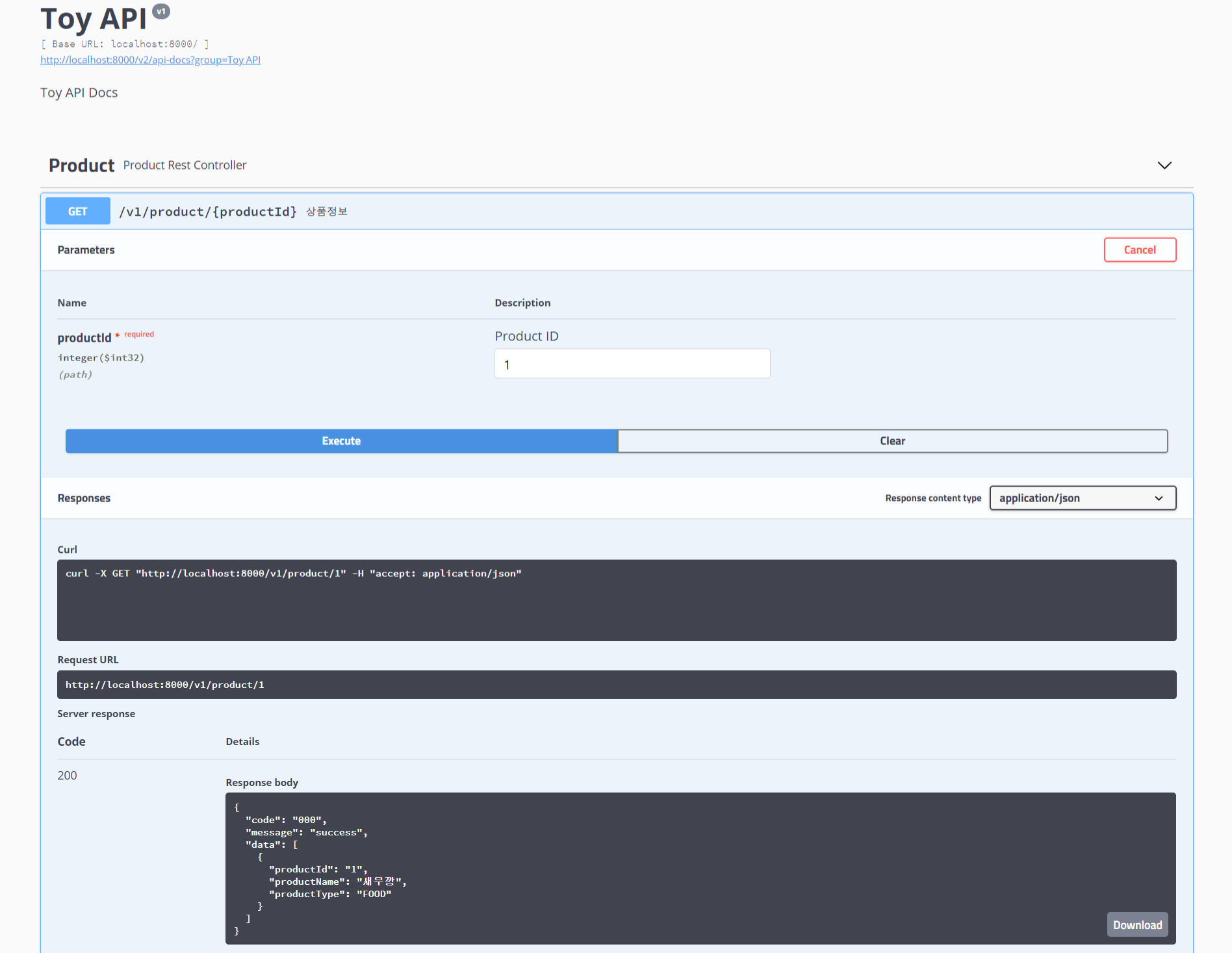
Task: Click the integer($int32) type label
Action: tap(101, 358)
